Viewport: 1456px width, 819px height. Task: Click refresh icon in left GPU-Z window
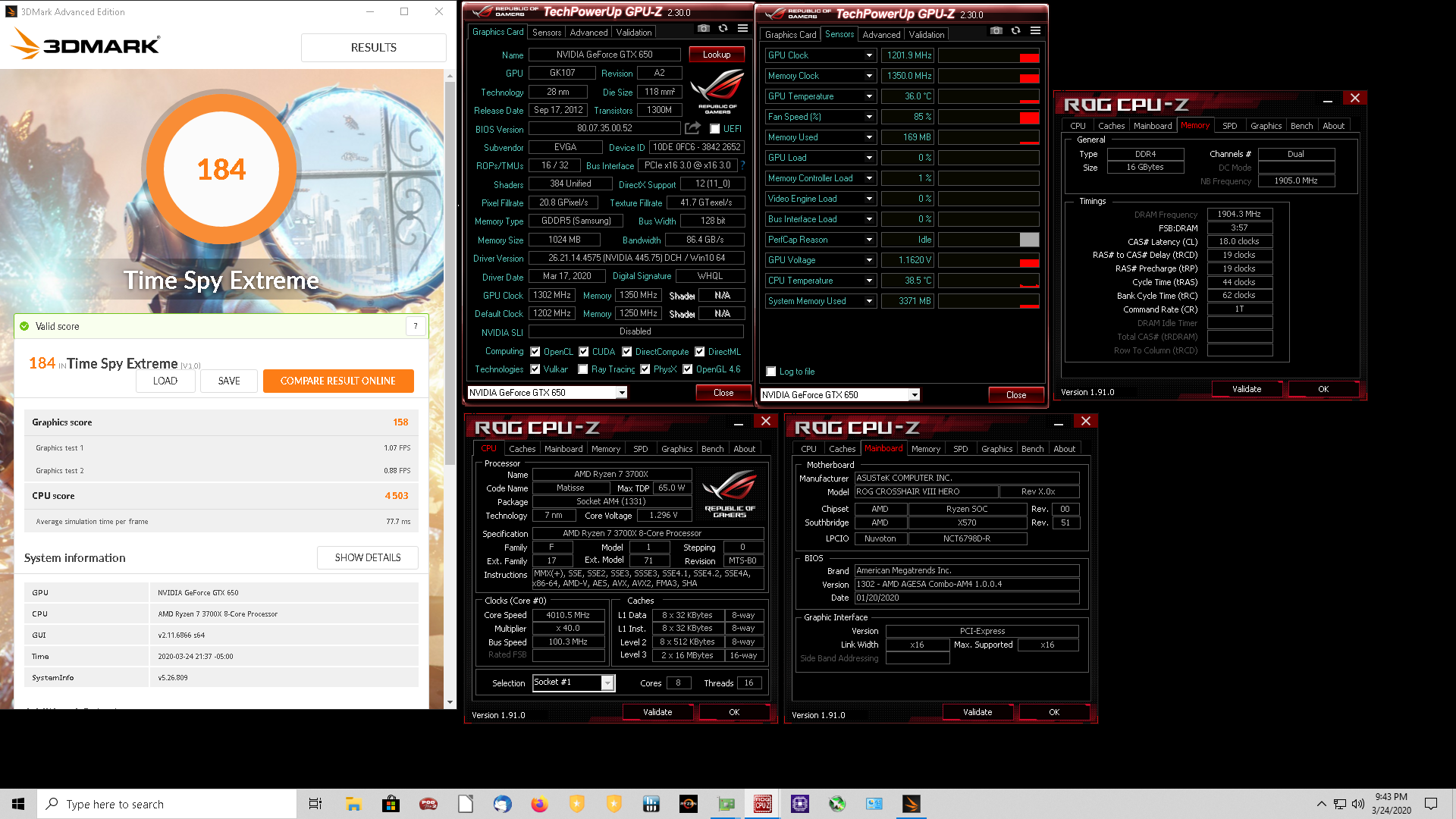723,29
